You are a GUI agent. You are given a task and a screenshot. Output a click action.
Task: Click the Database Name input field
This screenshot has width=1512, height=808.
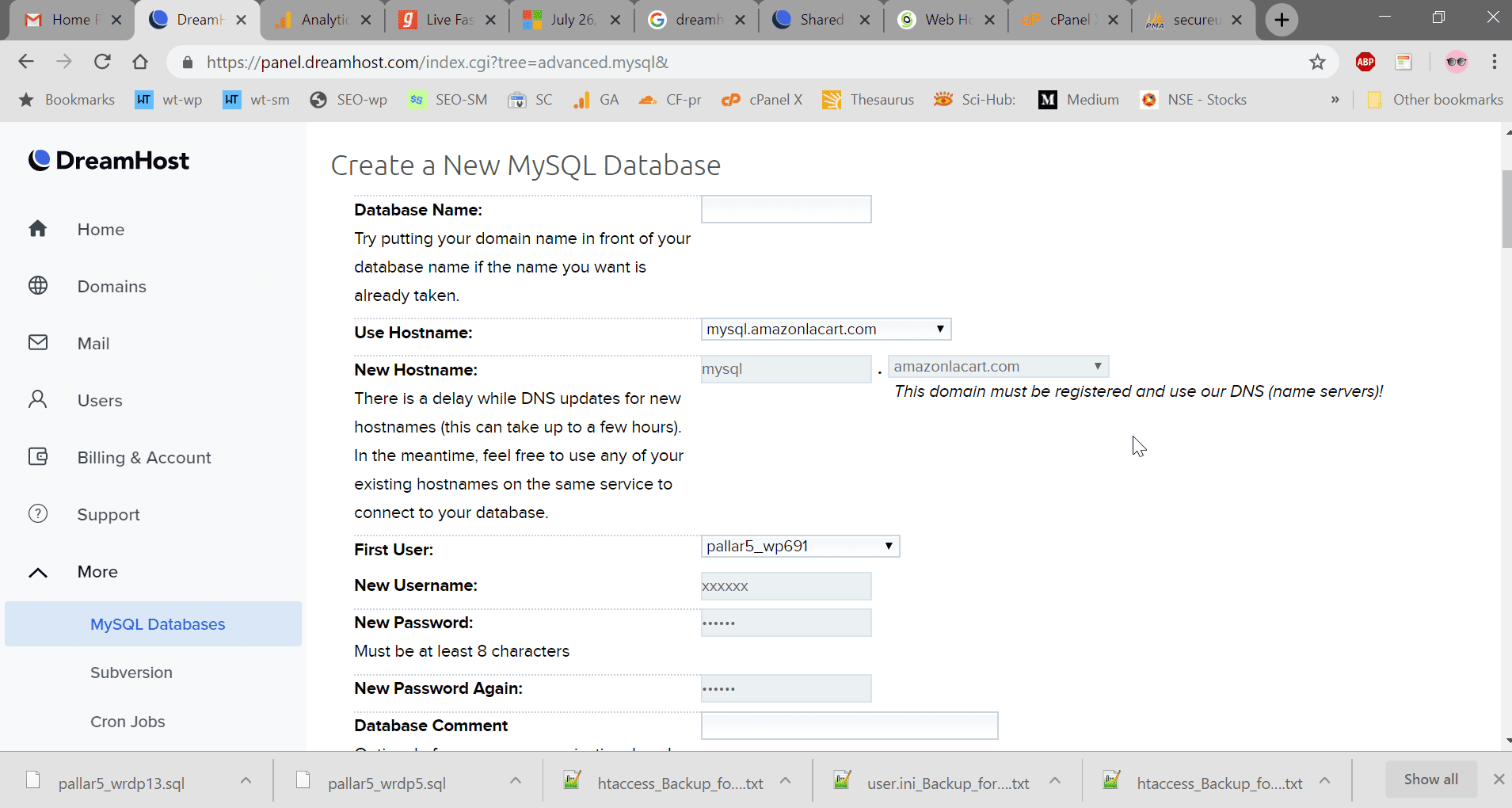click(785, 208)
